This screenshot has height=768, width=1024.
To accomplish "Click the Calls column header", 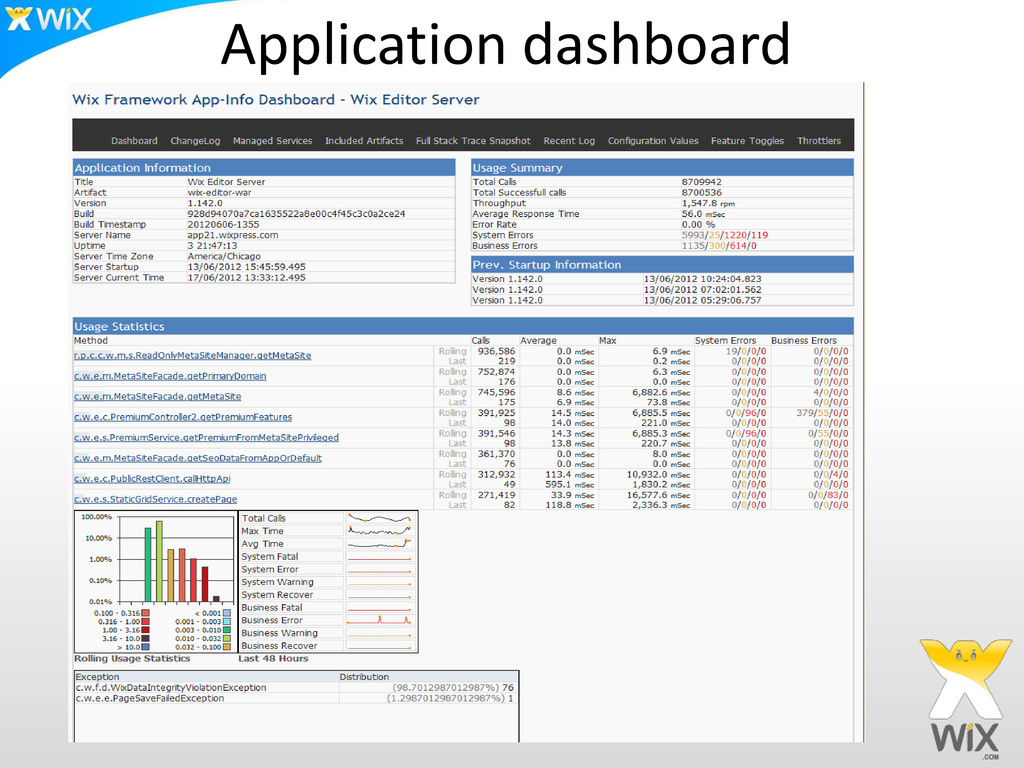I will pyautogui.click(x=481, y=340).
